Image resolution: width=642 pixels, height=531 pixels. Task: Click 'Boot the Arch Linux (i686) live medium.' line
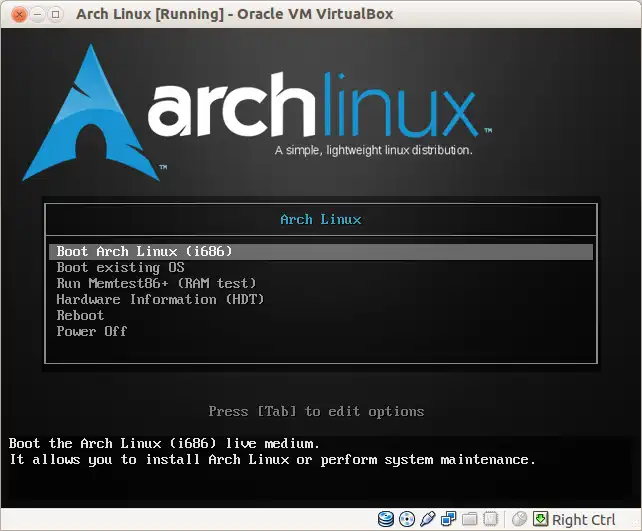tap(164, 443)
